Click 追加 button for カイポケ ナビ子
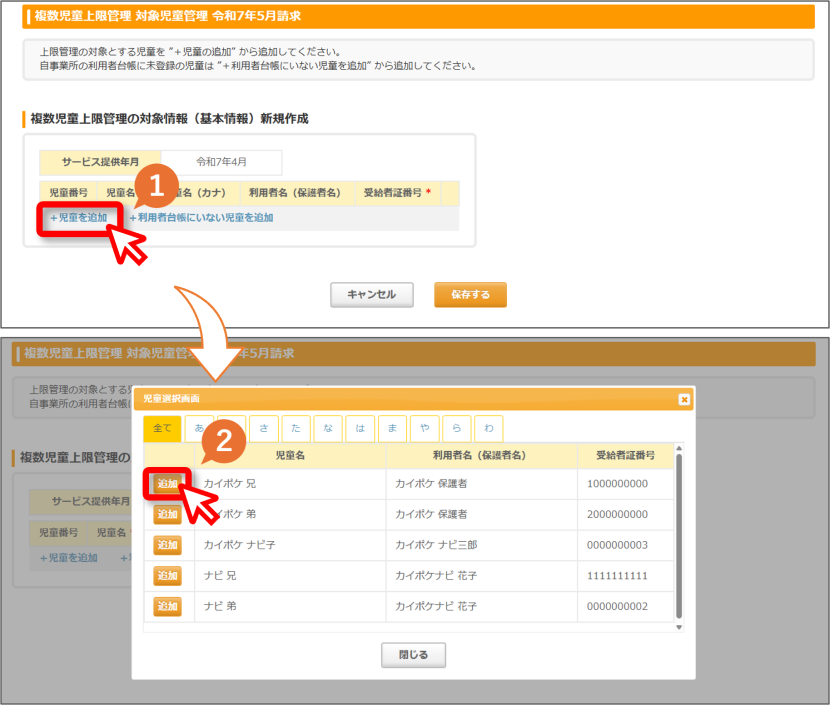This screenshot has width=830, height=705. (167, 545)
